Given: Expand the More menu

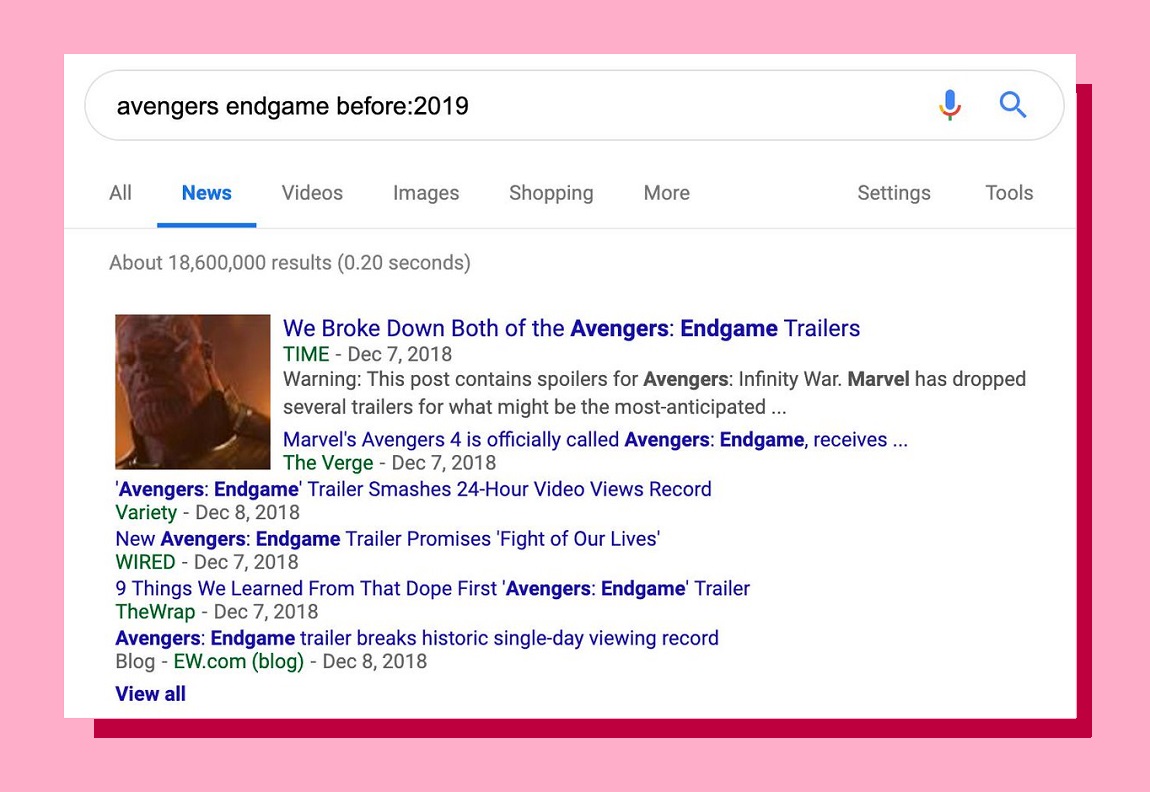Looking at the screenshot, I should pos(666,193).
